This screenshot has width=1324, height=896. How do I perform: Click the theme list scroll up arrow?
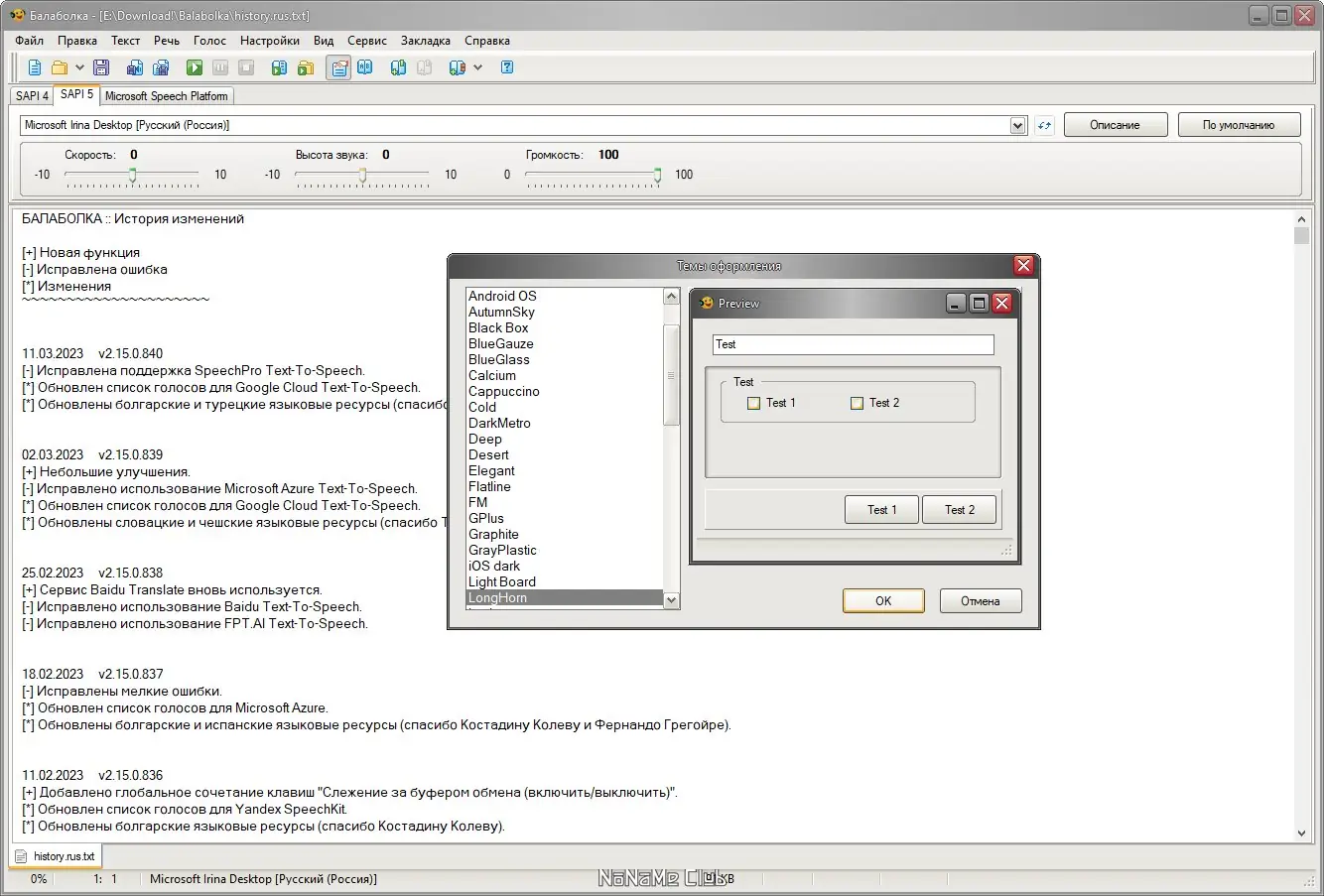[x=672, y=297]
